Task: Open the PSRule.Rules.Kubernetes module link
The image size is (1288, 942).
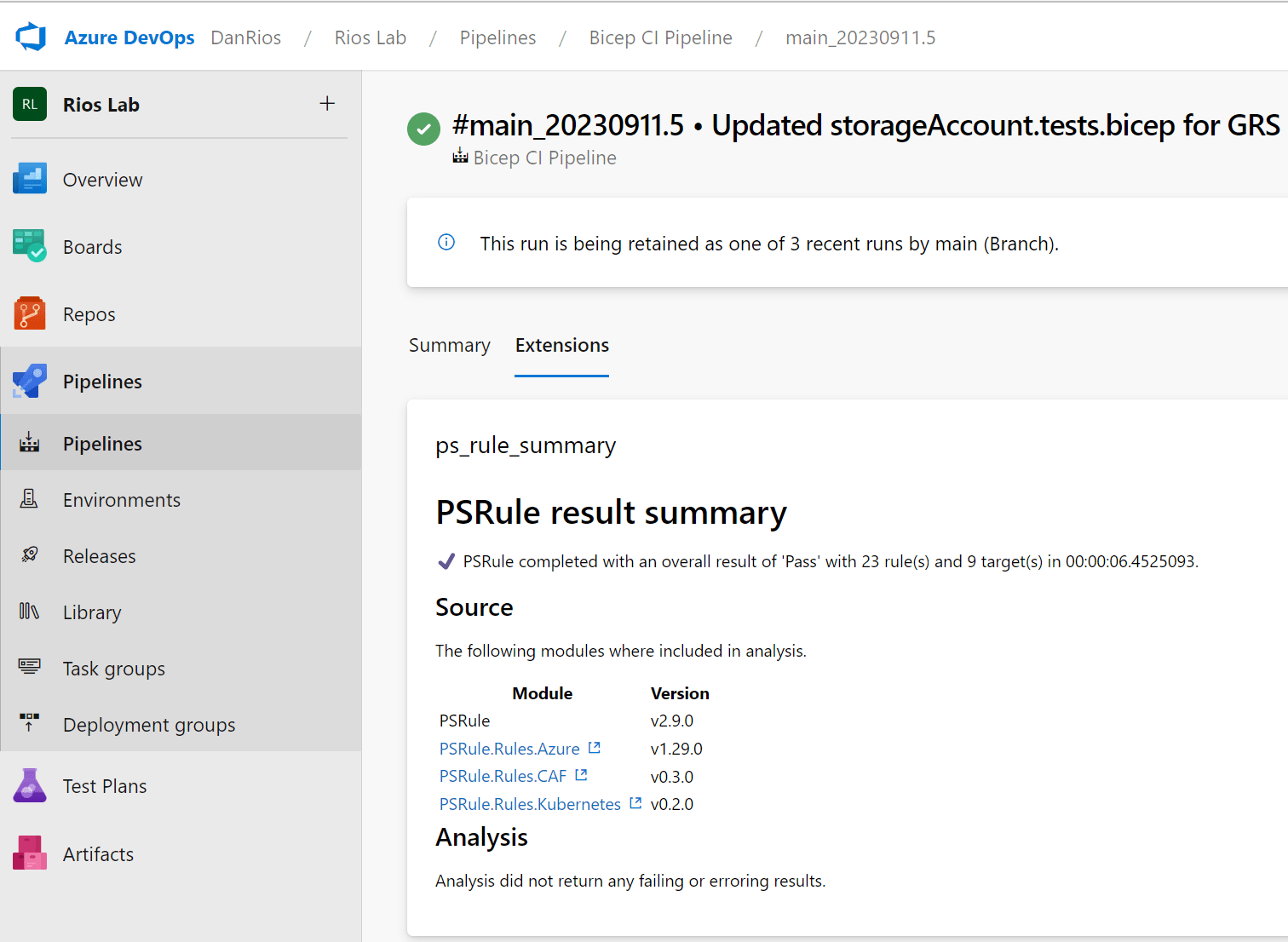Action: point(530,804)
